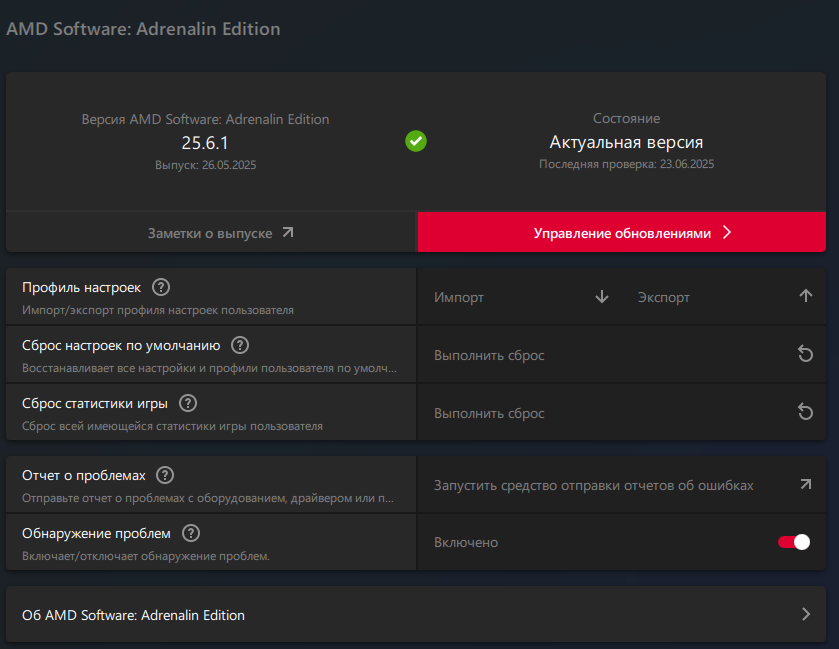Click Последняя проверка: 23.06.2025 text
The width and height of the screenshot is (839, 649).
[626, 164]
